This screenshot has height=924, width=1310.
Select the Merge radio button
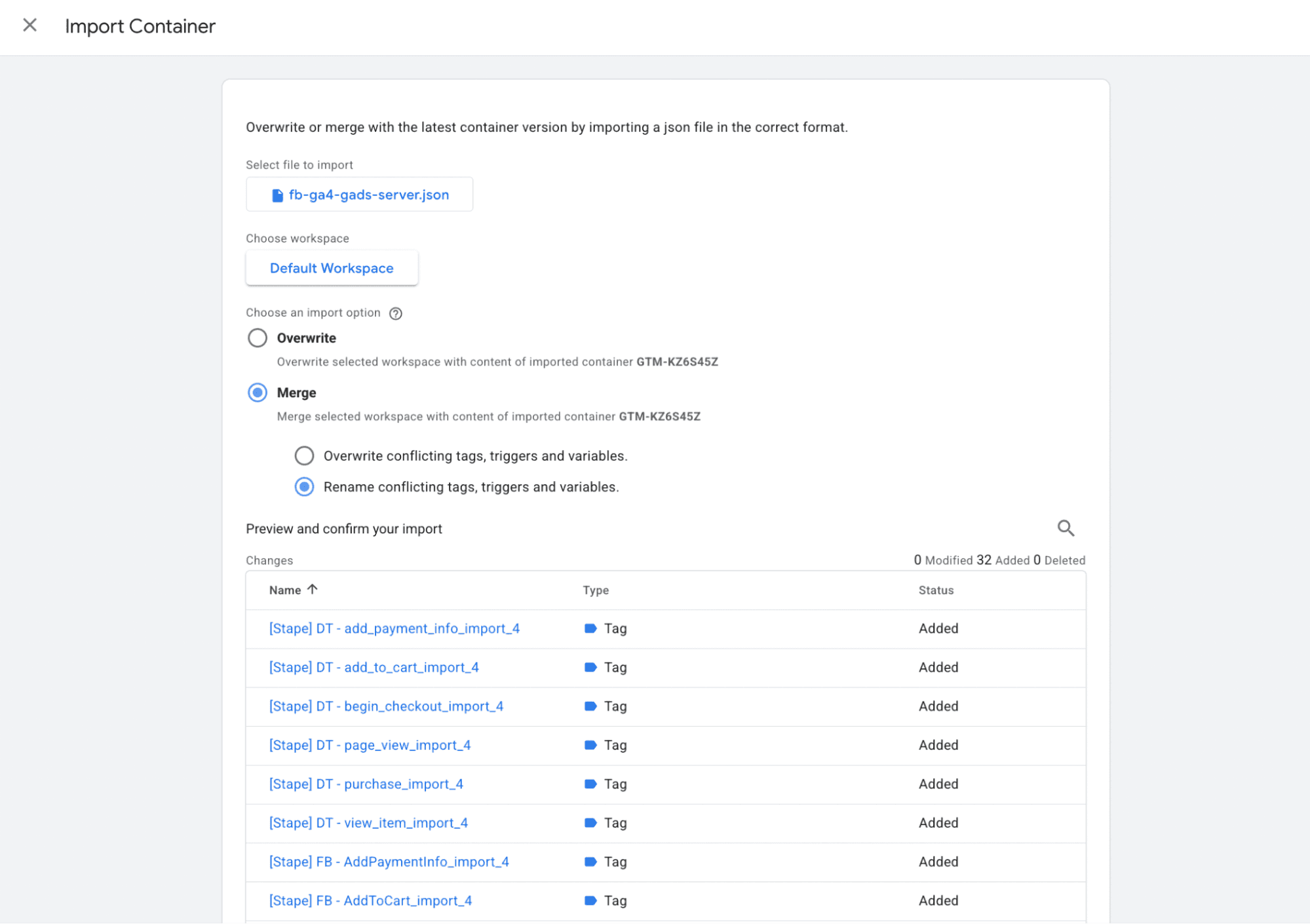click(258, 393)
